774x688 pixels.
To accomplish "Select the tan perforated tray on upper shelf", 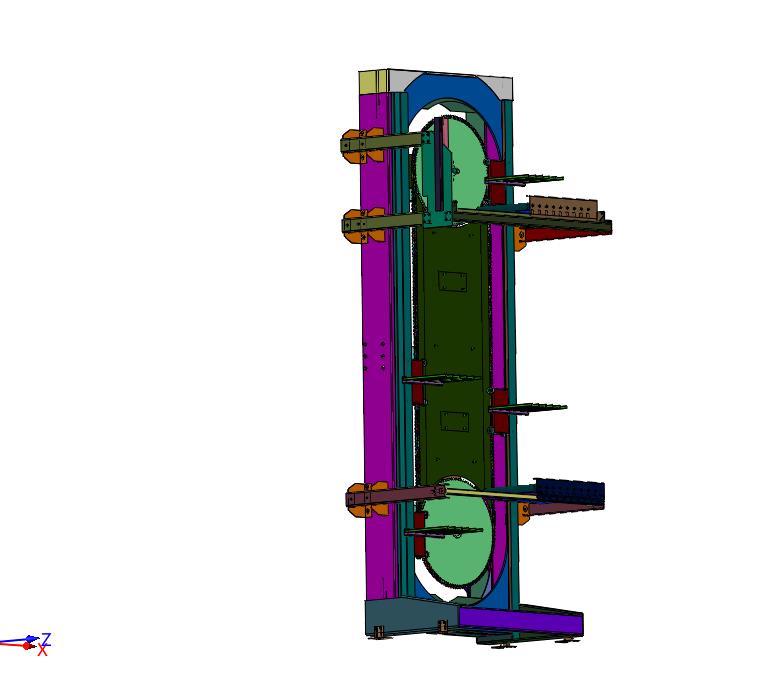I will pos(565,207).
